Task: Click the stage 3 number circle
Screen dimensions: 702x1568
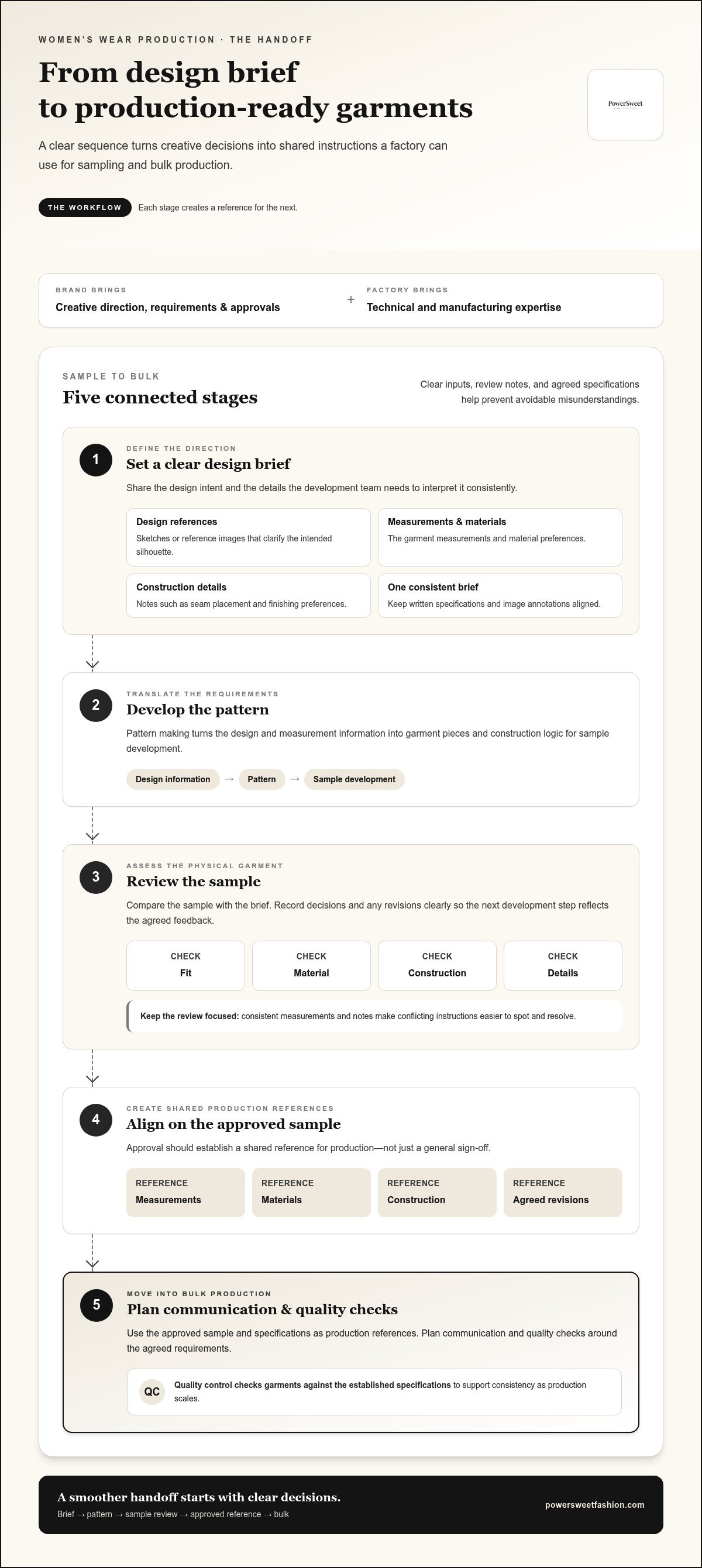Action: 95,877
